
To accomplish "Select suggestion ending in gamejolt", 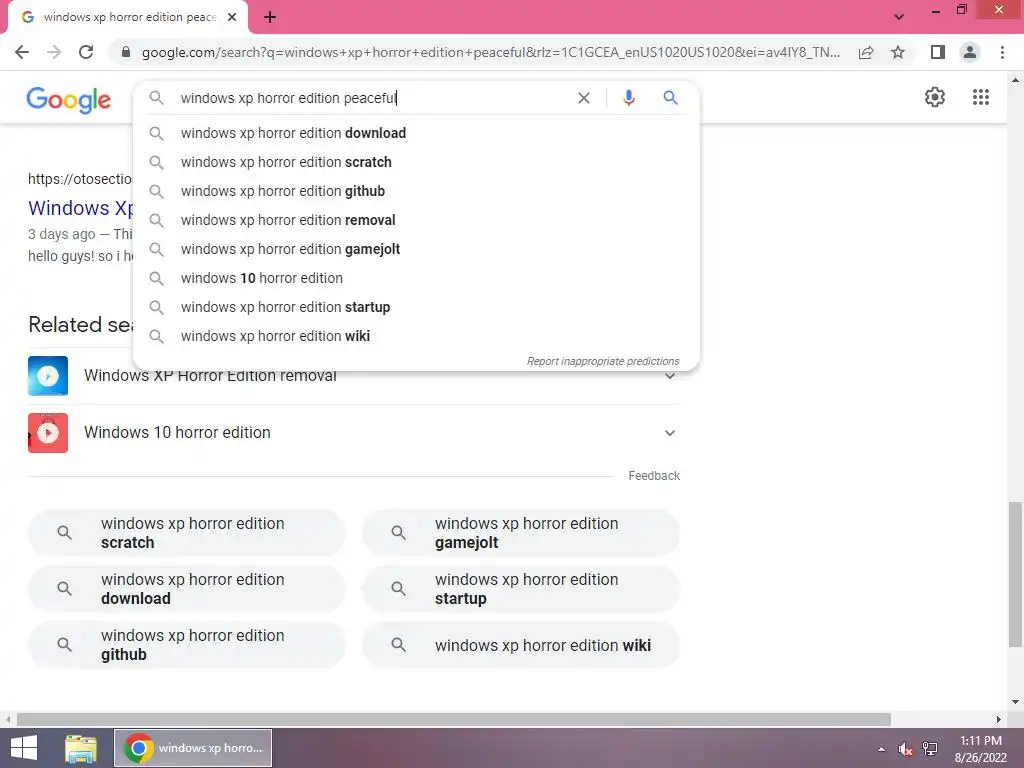I will (416, 249).
